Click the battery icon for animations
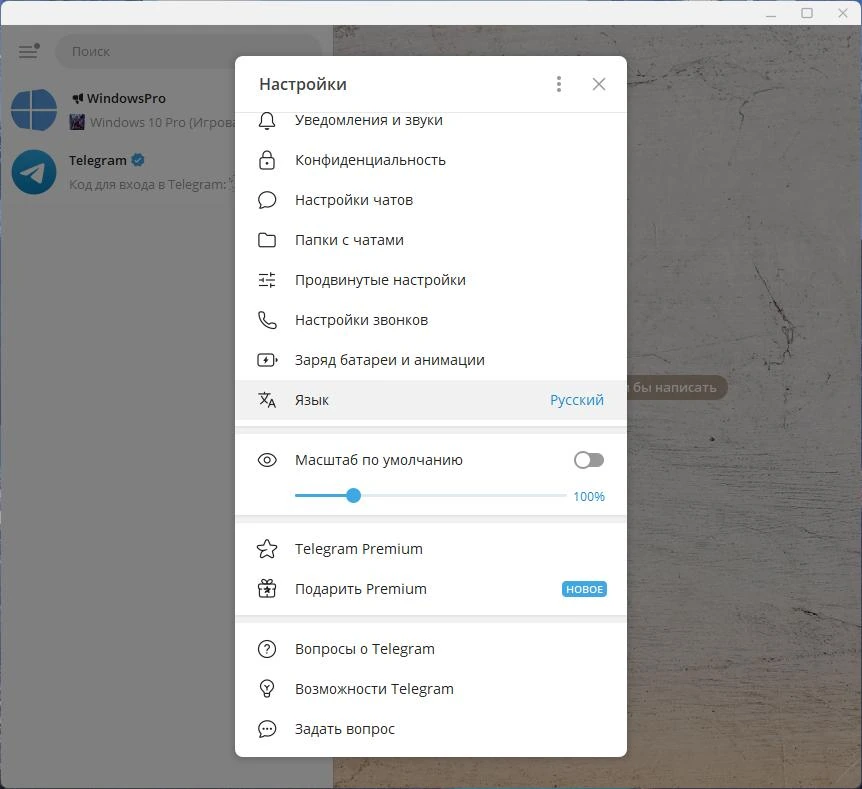Image resolution: width=862 pixels, height=789 pixels. [267, 360]
